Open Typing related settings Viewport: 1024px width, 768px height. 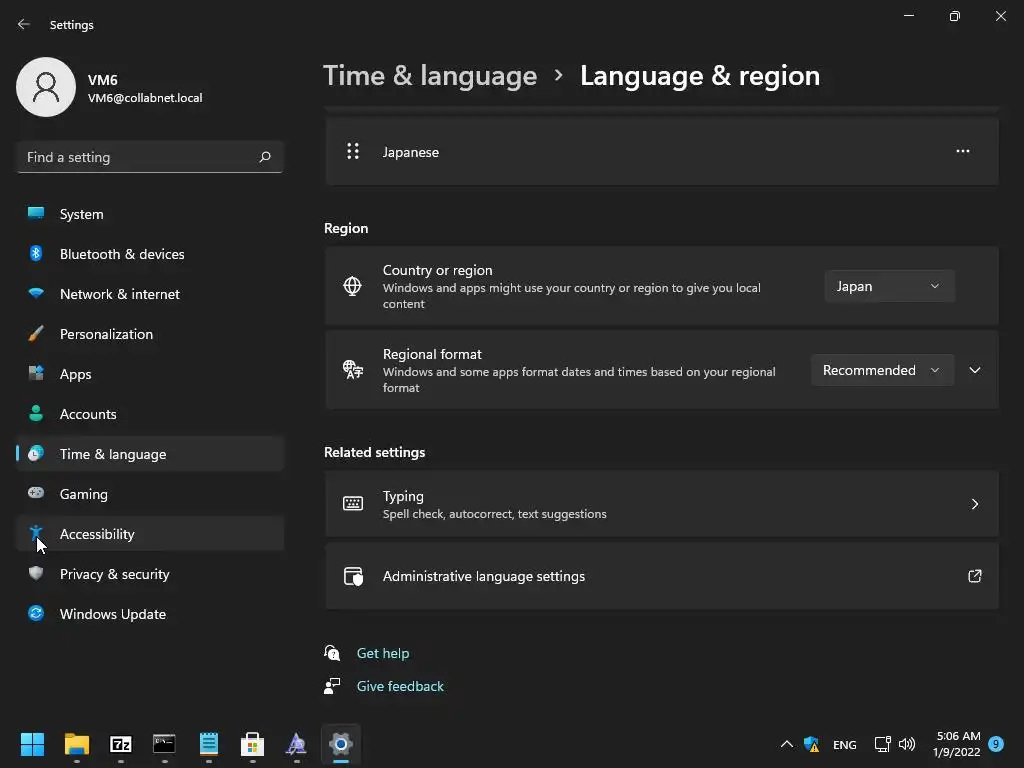(662, 504)
